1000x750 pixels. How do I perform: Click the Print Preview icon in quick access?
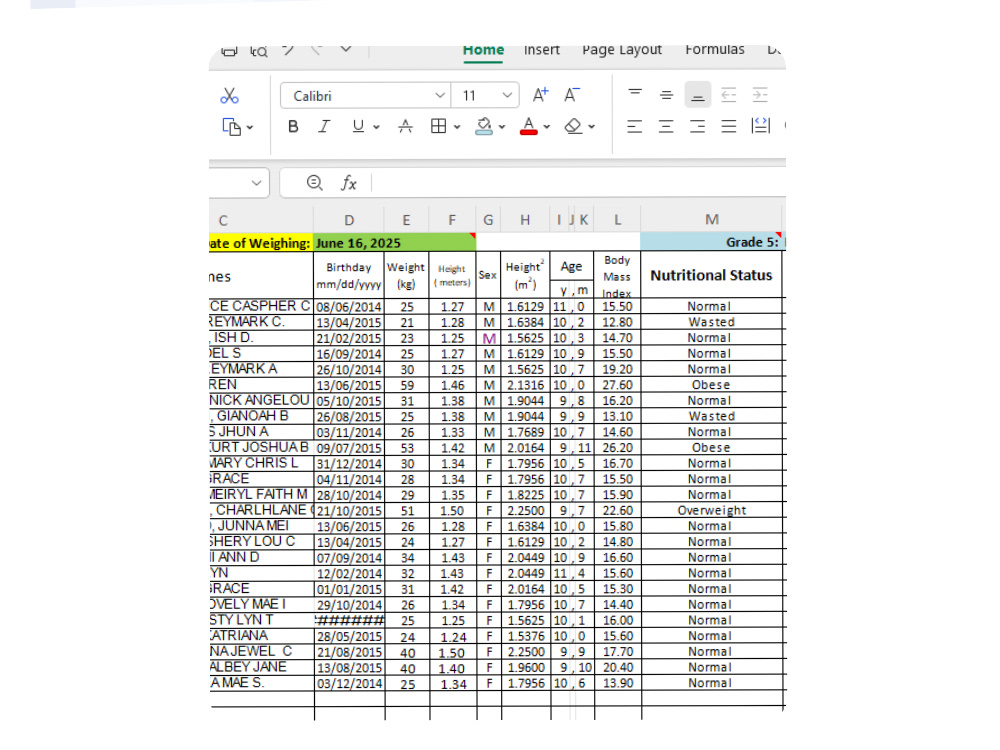tap(259, 51)
